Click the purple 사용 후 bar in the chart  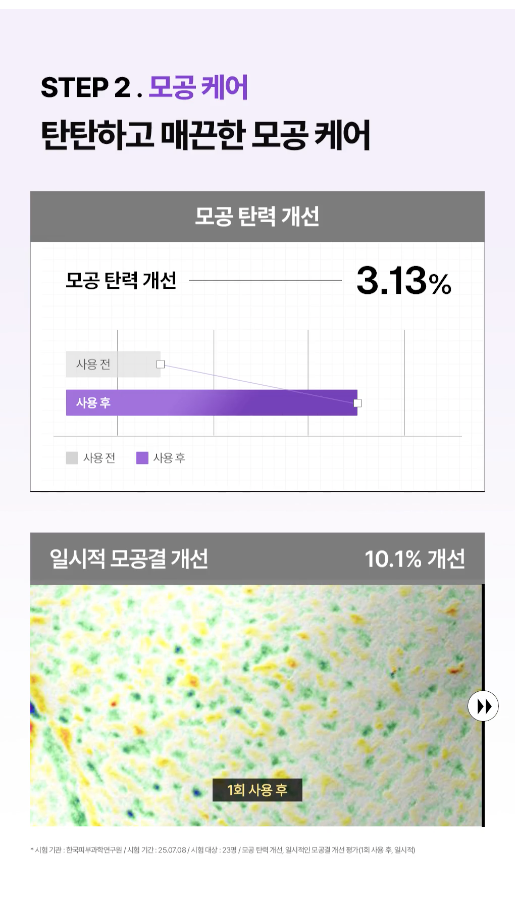[211, 402]
